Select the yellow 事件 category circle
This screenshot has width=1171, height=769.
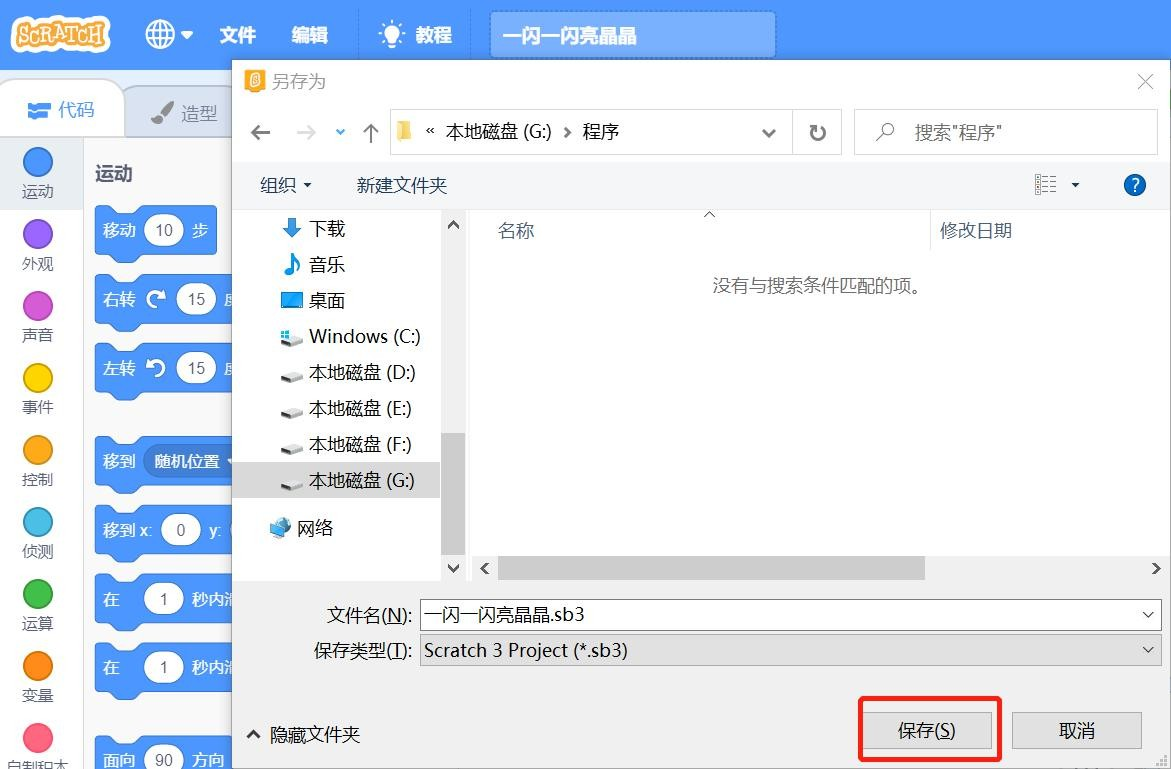(x=37, y=378)
